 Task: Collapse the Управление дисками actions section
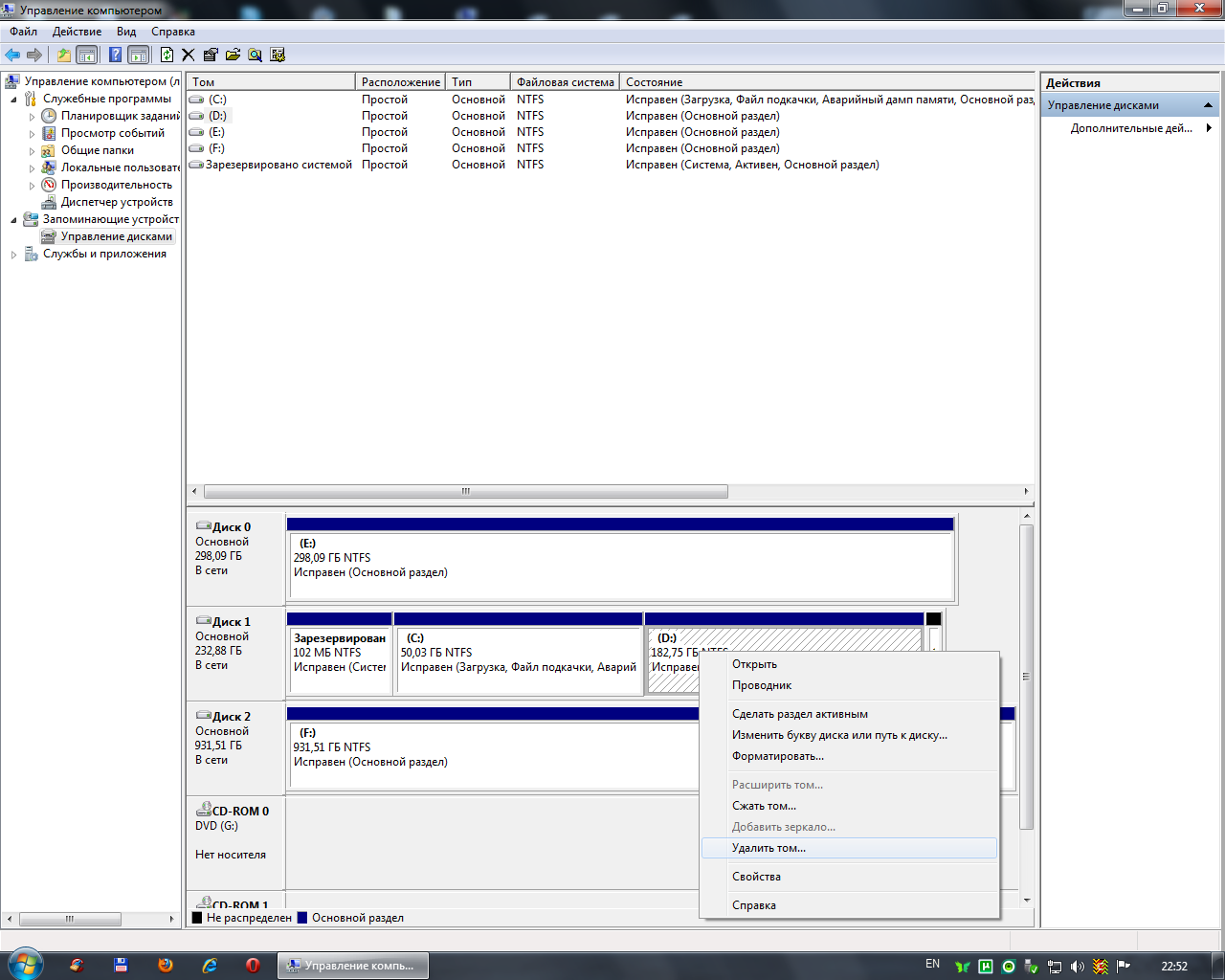1209,105
